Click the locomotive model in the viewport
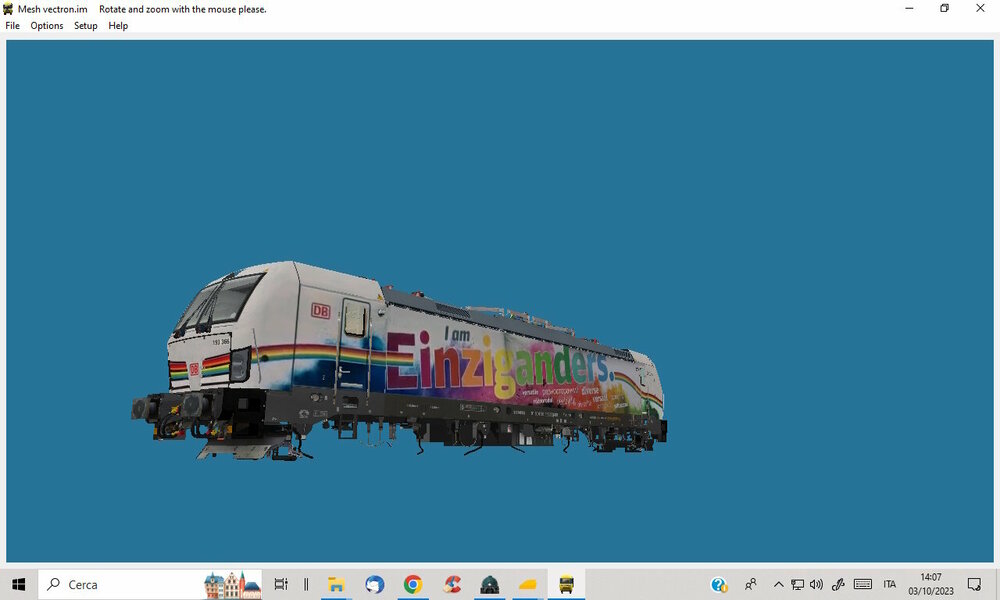 (399, 361)
